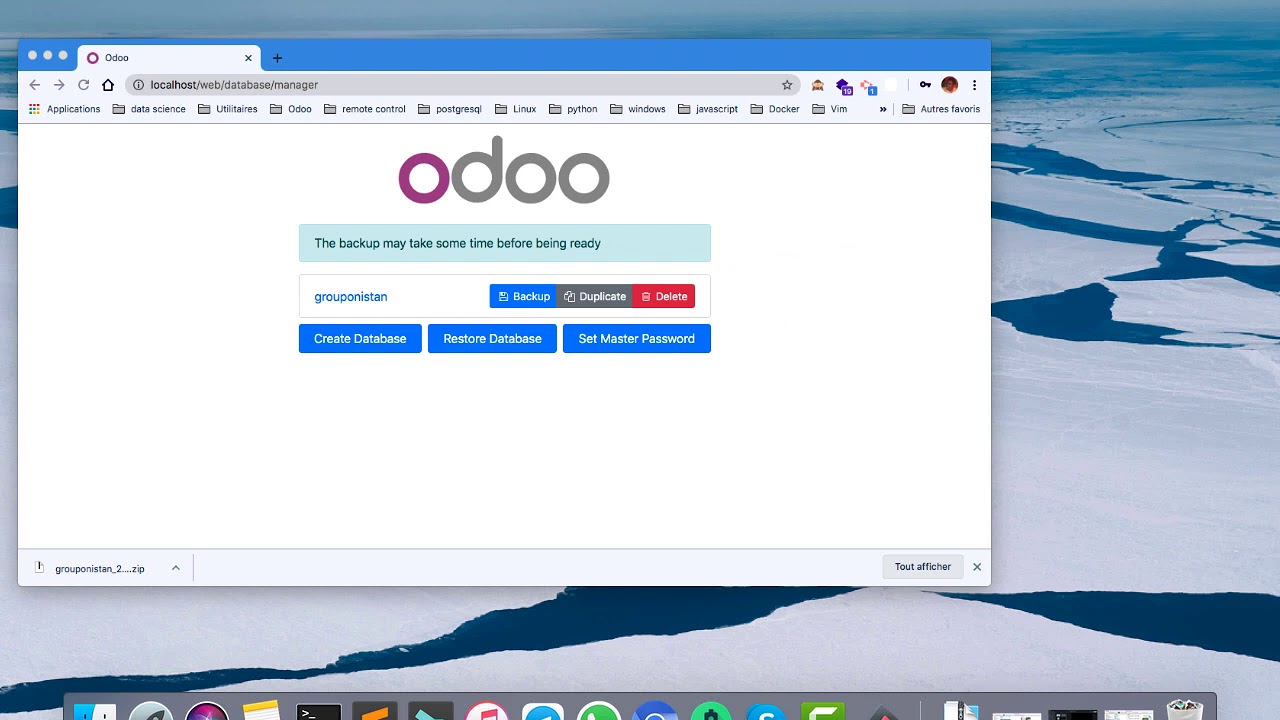Screen dimensions: 1280x720
Task: Click Tout afficher in the downloads bar
Action: [923, 567]
